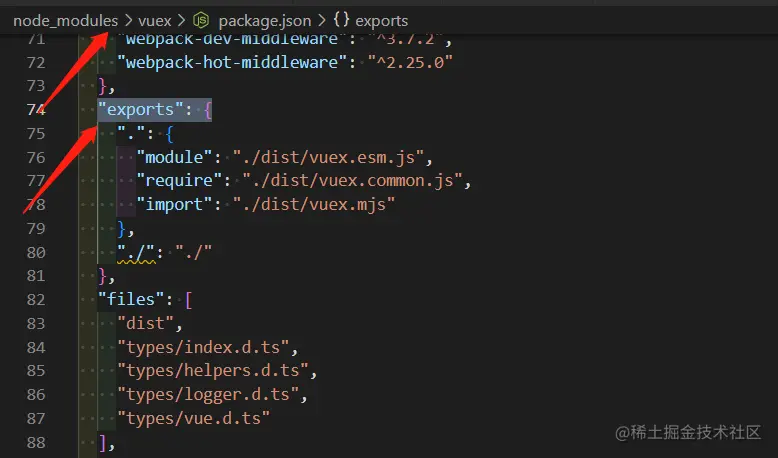Open node_modules breadcrumb segment
Screen dimensions: 778x458
(65, 21)
